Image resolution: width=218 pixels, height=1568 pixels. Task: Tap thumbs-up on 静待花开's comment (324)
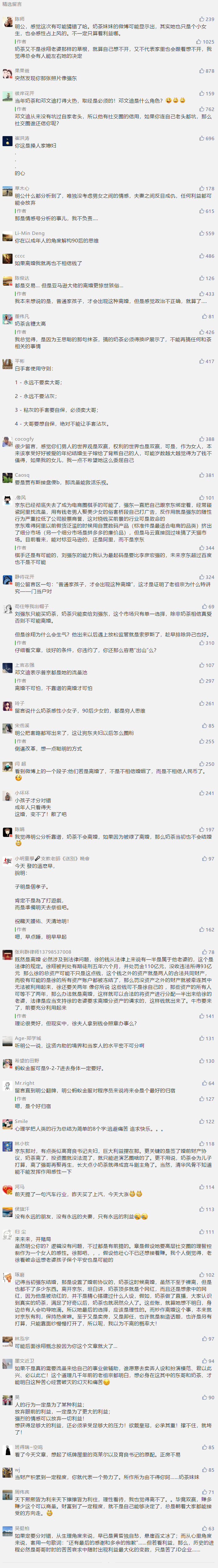coord(206,576)
